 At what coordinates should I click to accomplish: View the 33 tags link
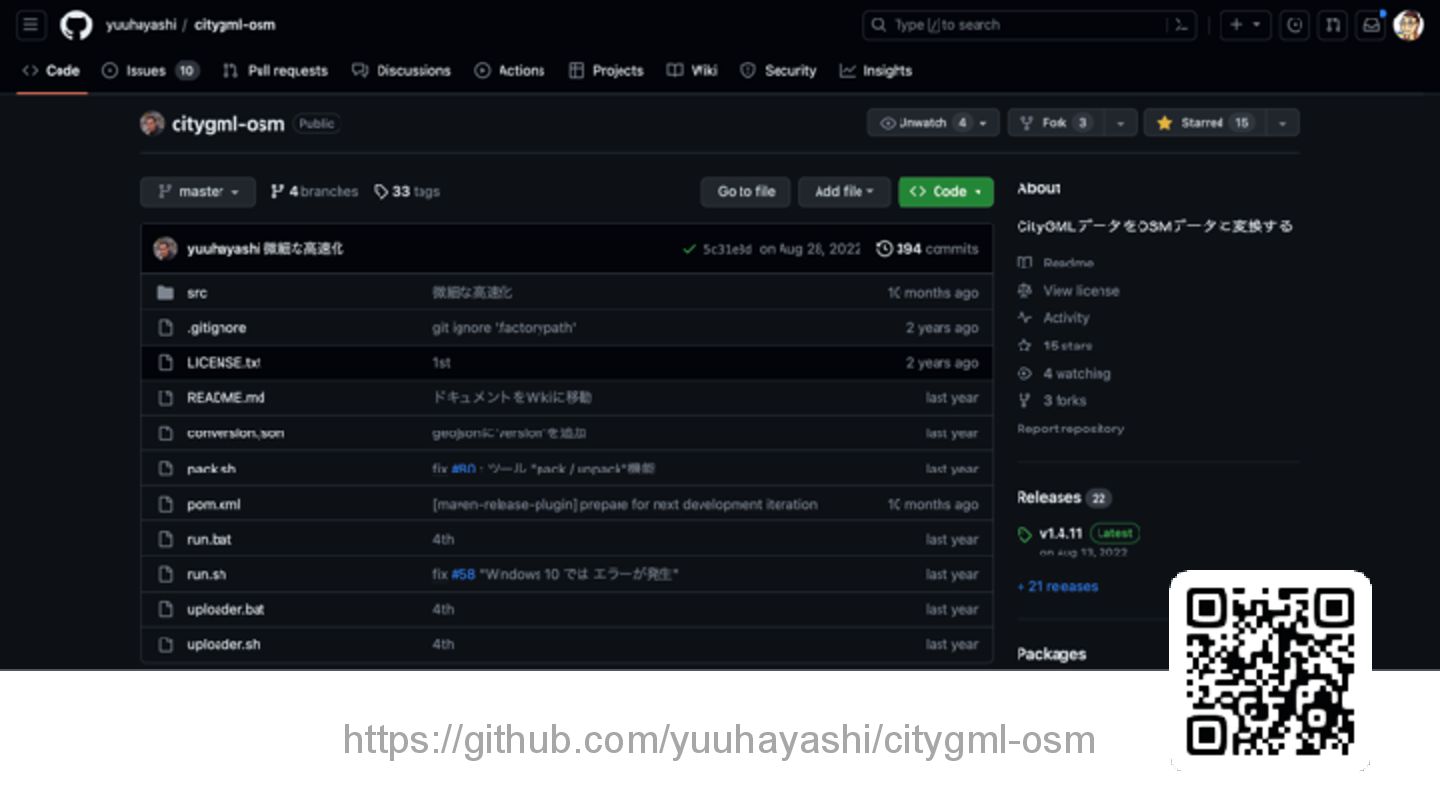tap(407, 192)
